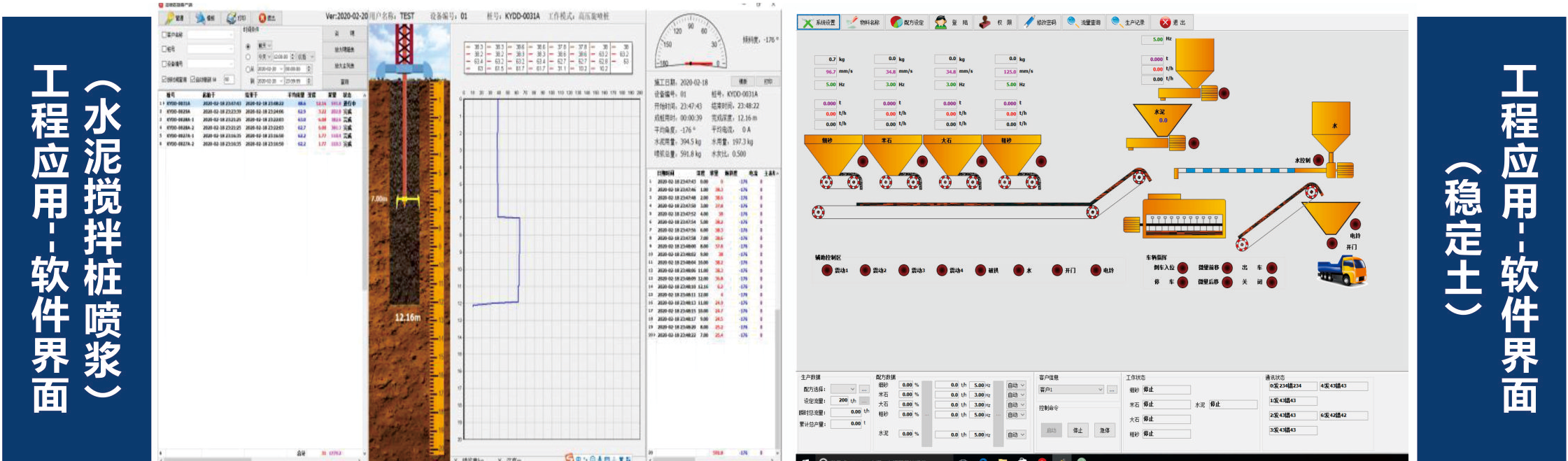Viewport: 1568px width, 461px height.
Task: Select pile record row KYDD-0029A
Action: click(x=178, y=111)
